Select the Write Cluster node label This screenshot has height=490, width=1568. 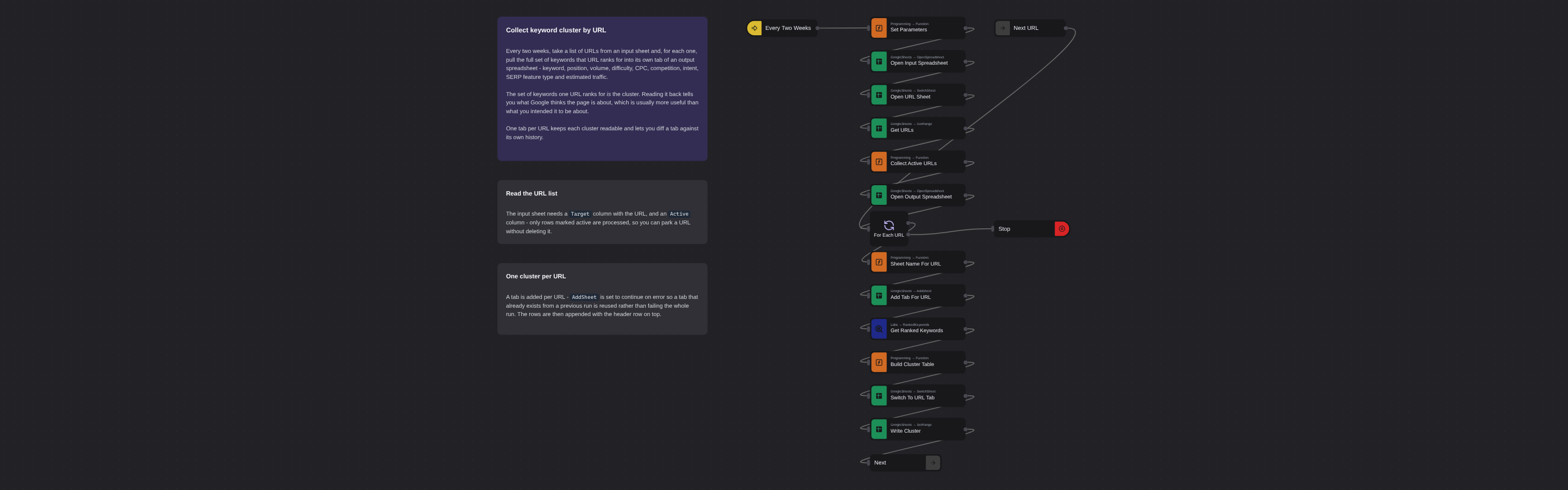(x=905, y=432)
